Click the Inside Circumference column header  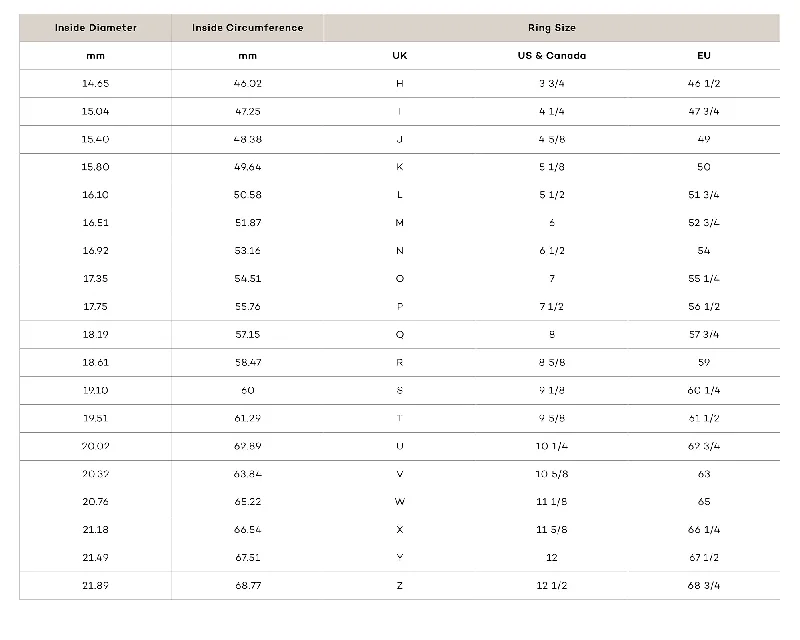pos(247,28)
